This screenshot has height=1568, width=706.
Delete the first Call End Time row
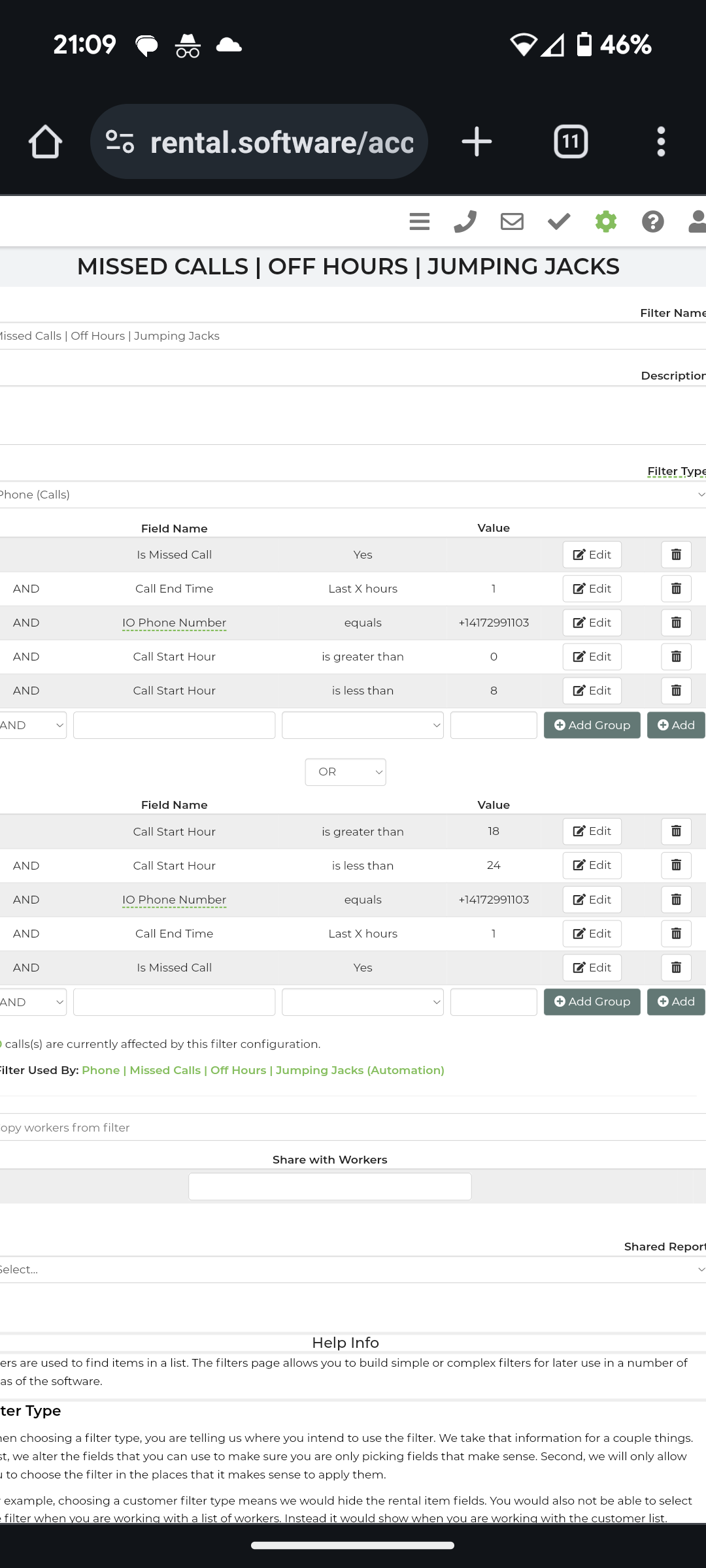[676, 589]
